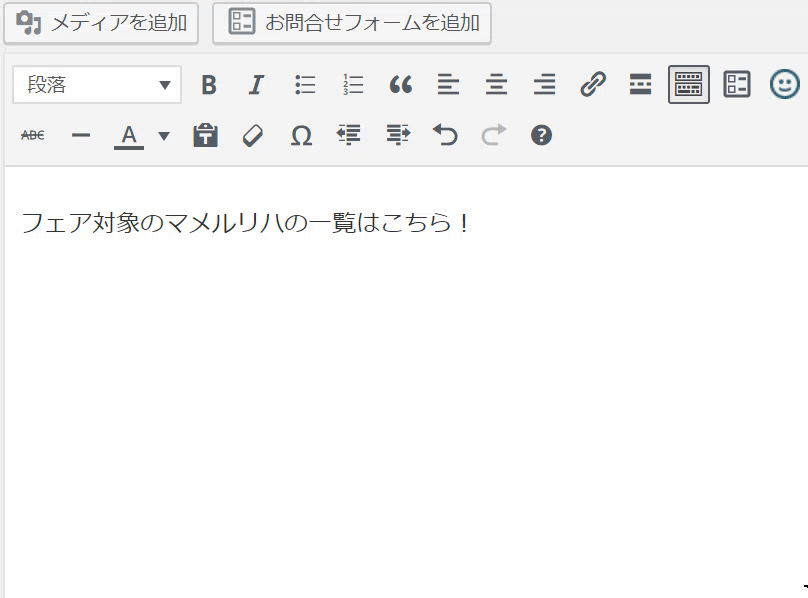Viewport: 808px width, 598px height.
Task: Toggle strikethrough formatting
Action: click(33, 135)
